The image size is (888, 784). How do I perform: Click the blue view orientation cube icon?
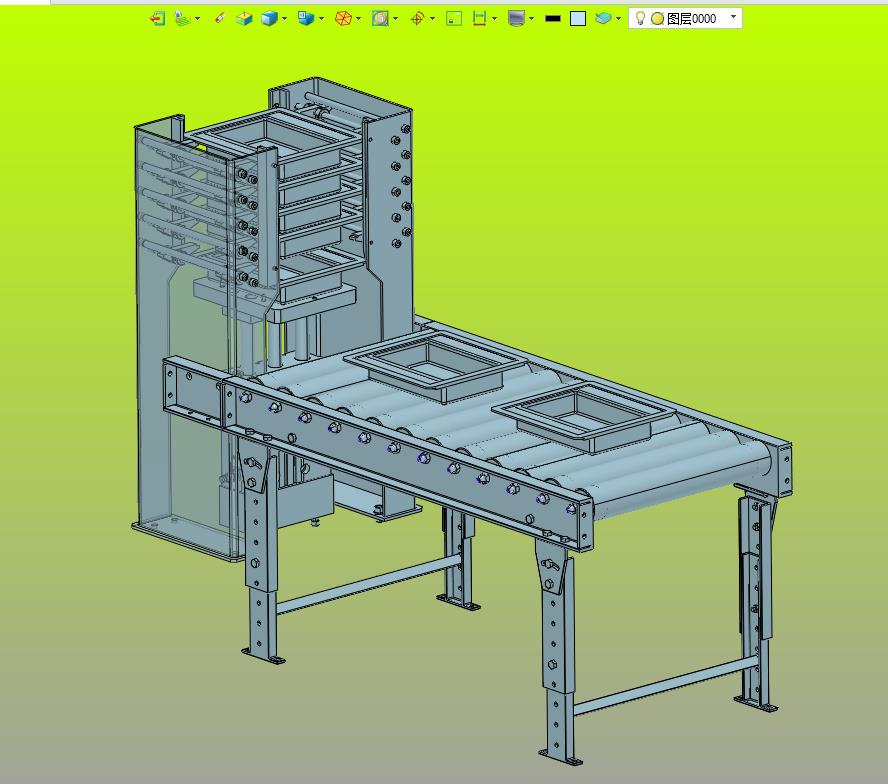click(x=306, y=19)
